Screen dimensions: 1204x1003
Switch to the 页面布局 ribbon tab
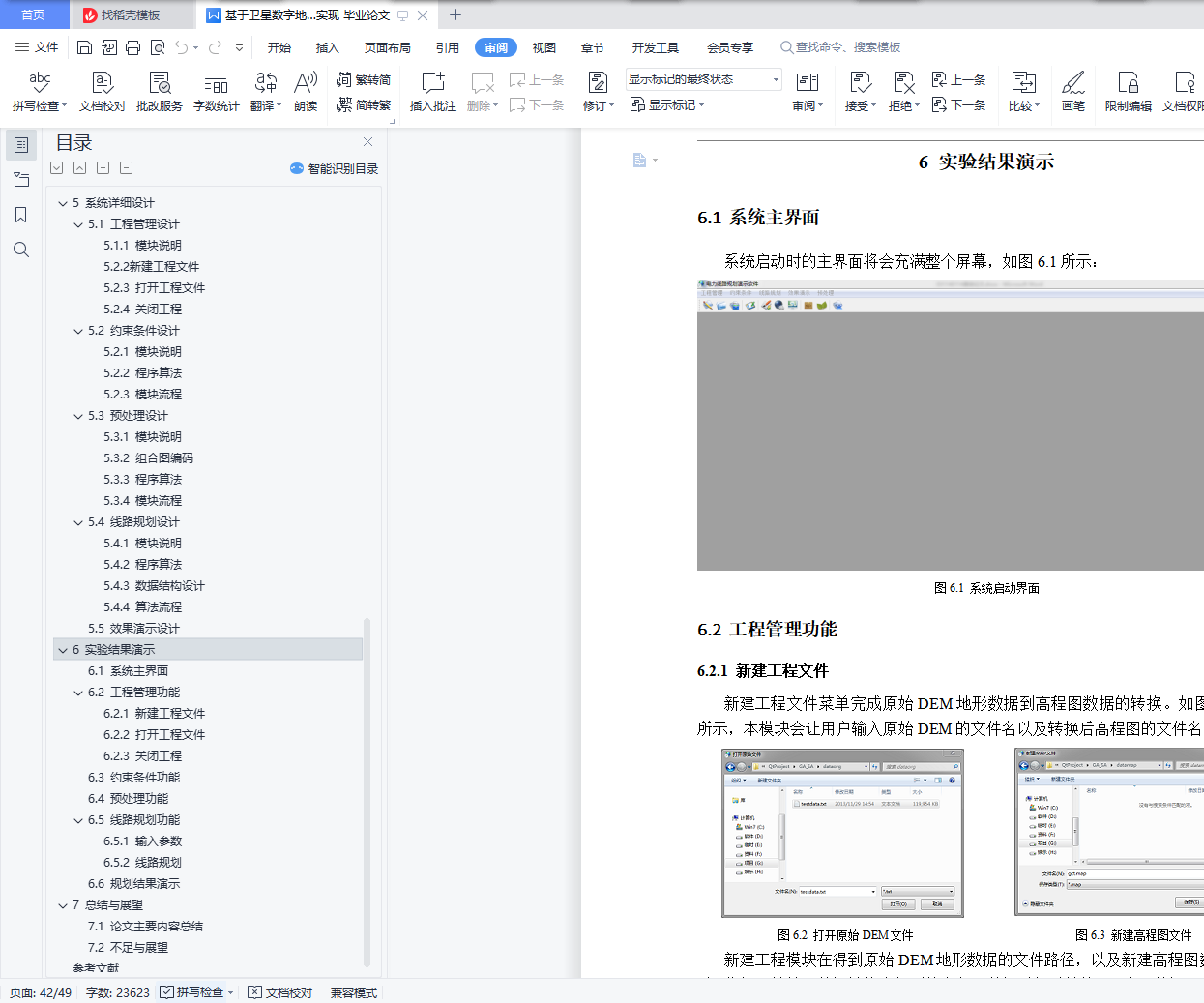coord(388,47)
